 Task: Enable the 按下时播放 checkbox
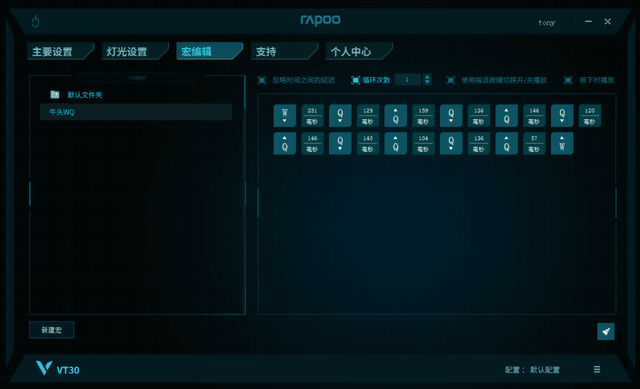tap(568, 80)
